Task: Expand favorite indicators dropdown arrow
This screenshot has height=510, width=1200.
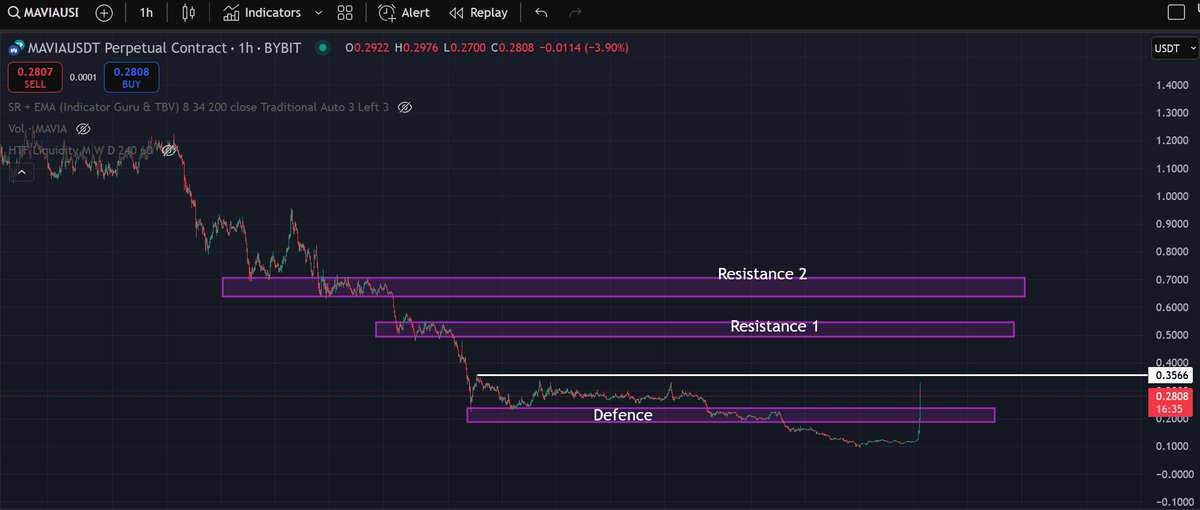Action: 318,13
